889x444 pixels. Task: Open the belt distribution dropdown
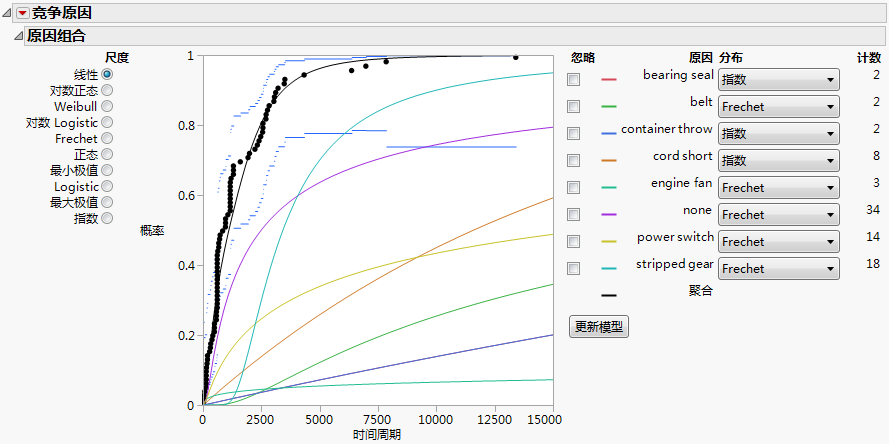tap(778, 107)
